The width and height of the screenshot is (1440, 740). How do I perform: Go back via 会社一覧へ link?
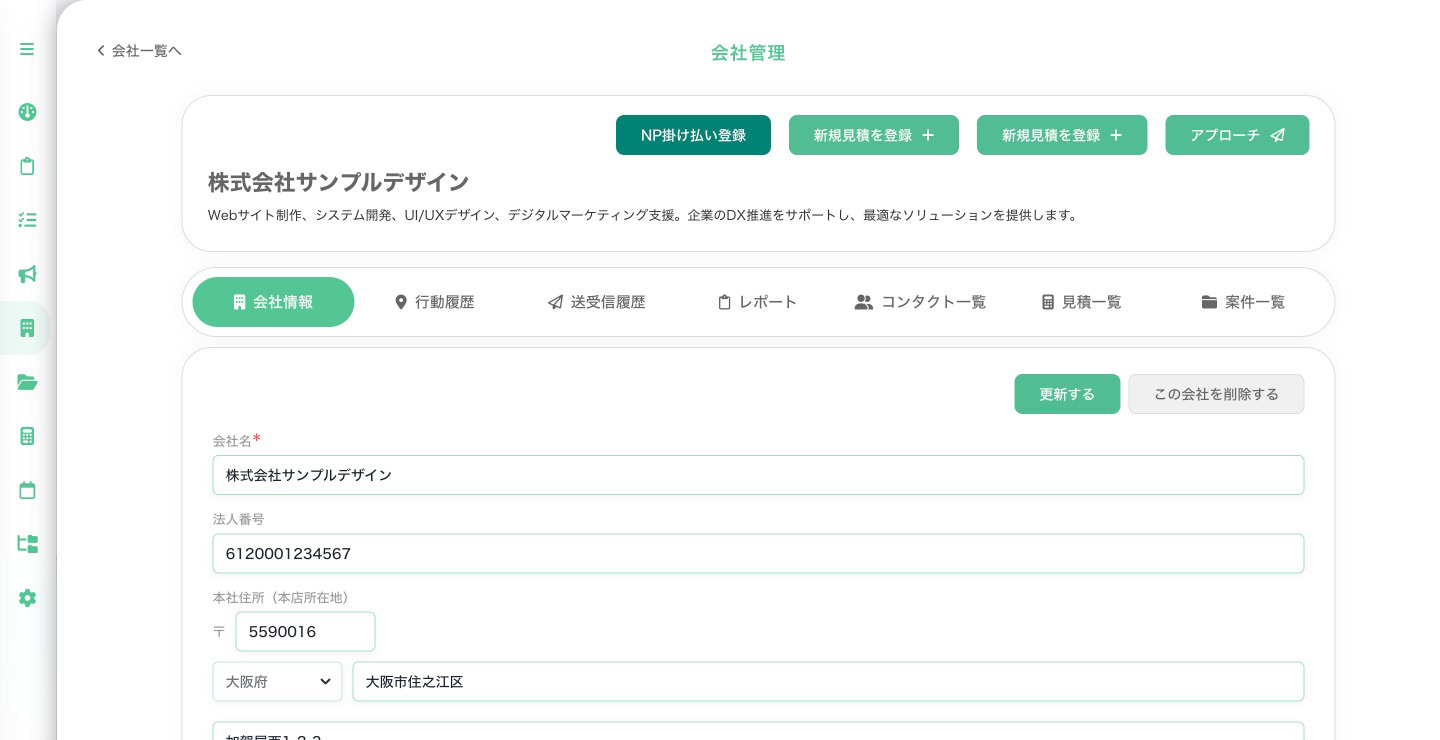point(139,50)
